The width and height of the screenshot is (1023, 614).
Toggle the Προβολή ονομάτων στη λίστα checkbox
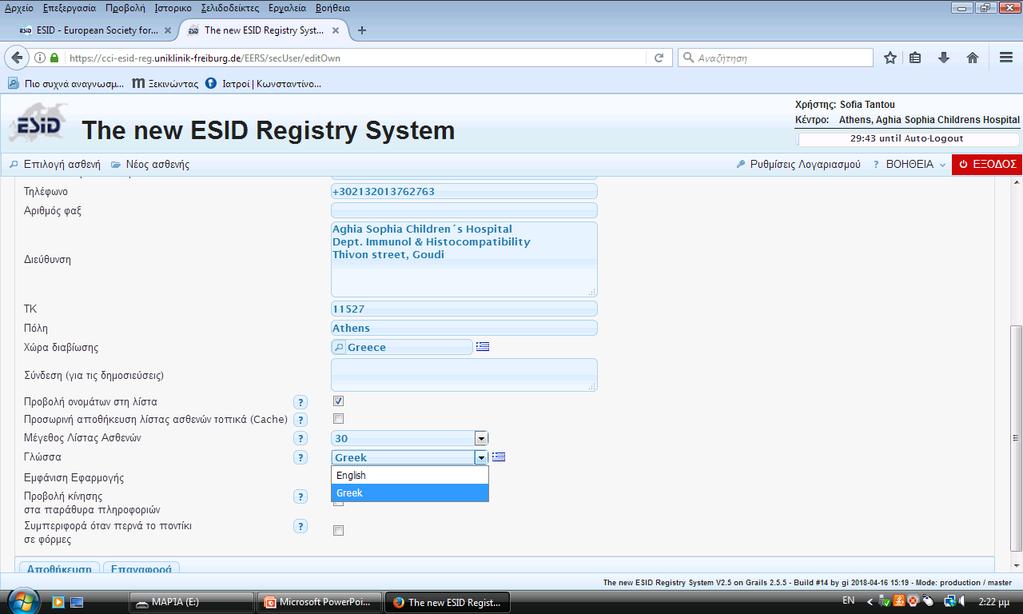tap(338, 401)
